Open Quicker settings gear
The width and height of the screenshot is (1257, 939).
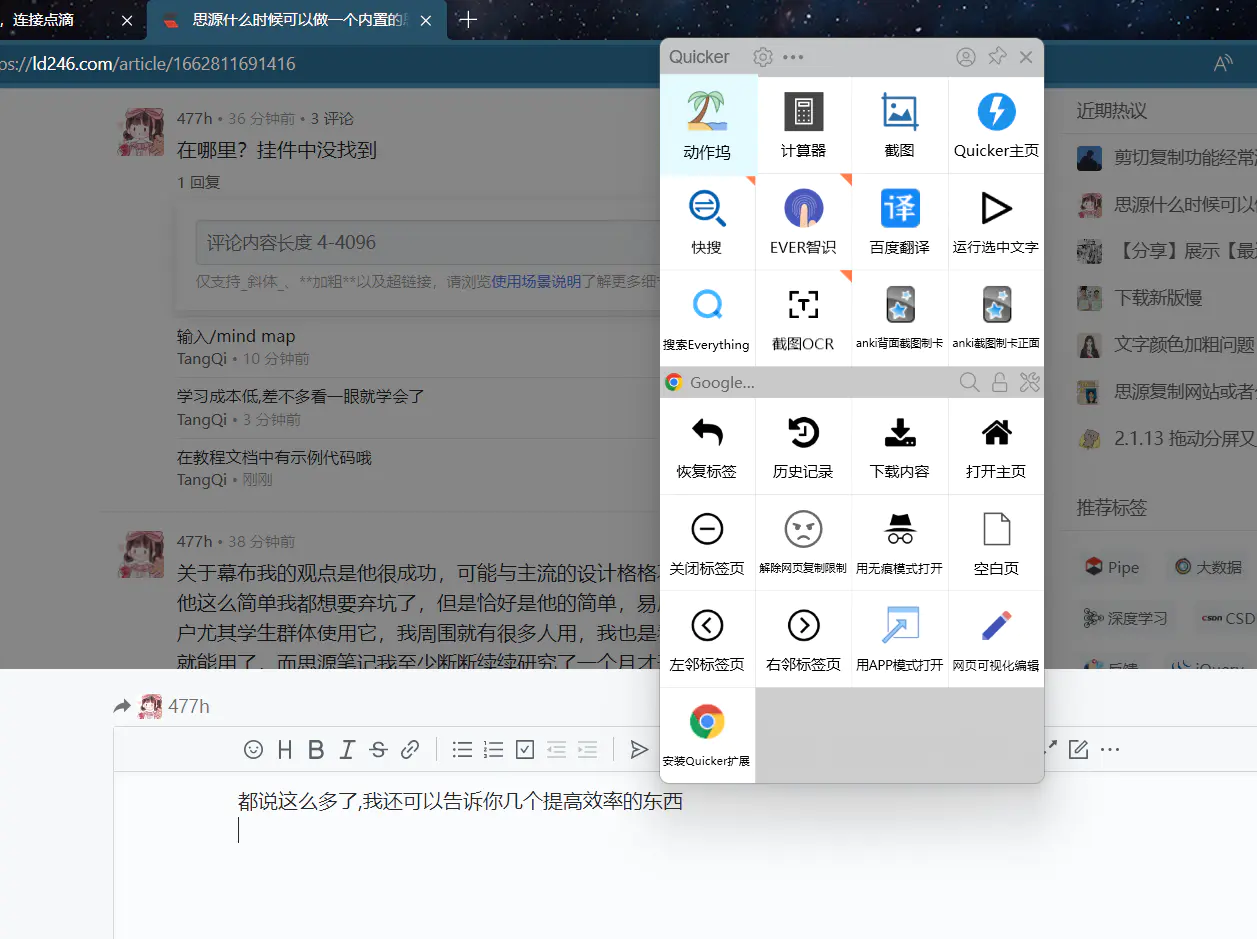pos(763,57)
